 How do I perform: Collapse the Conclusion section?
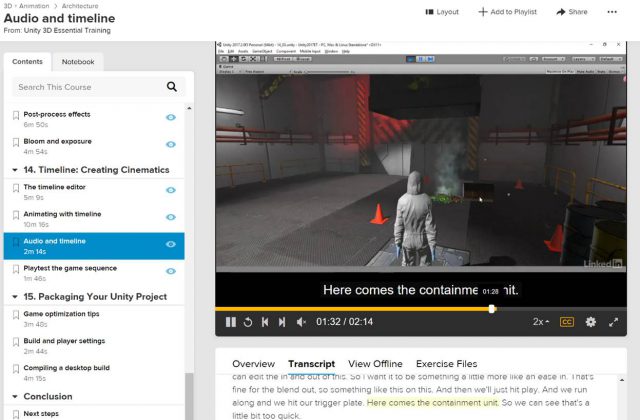coord(15,396)
